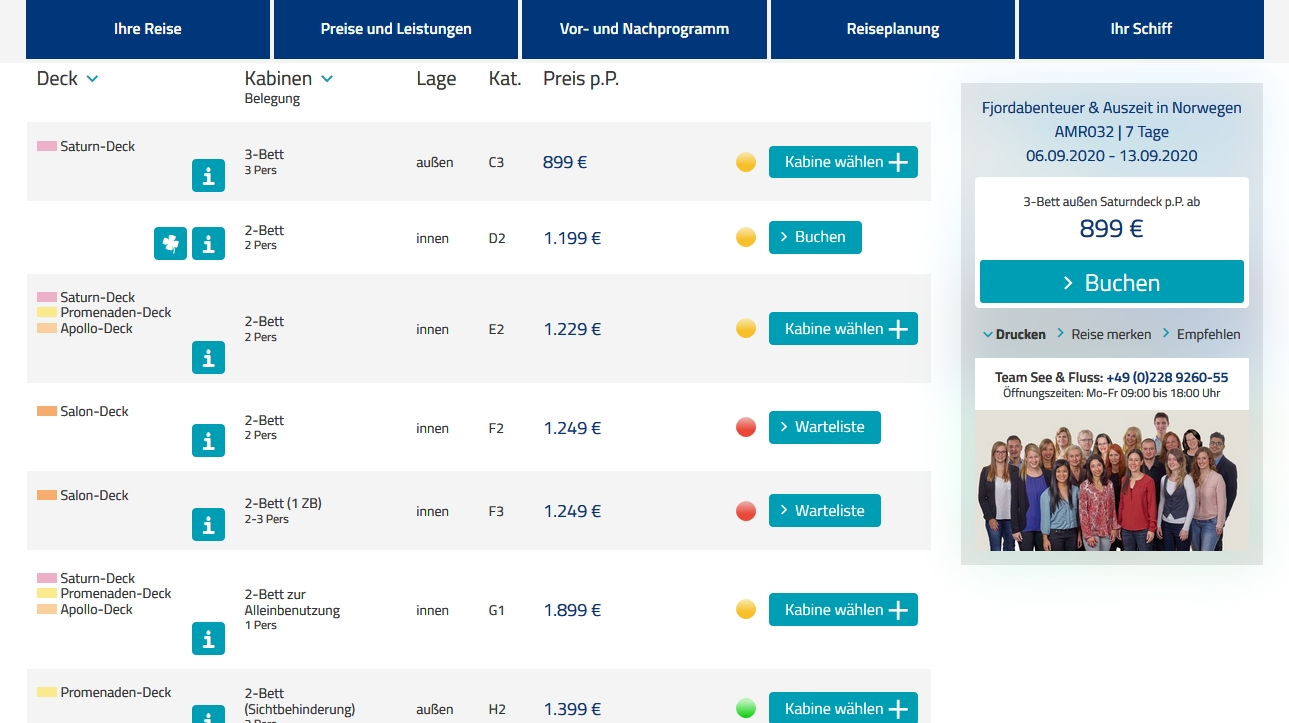Click the pink Saturn-Deck color swatch in C3 row

coord(47,147)
